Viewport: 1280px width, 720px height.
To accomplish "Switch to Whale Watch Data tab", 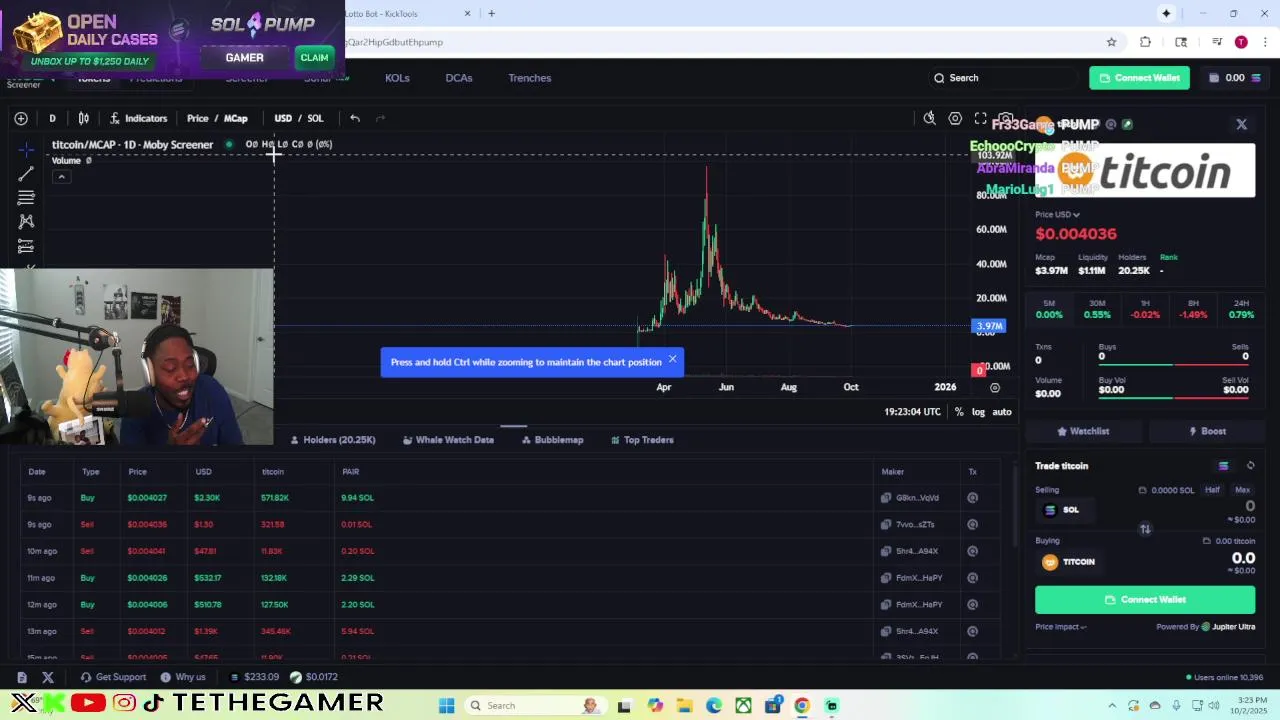I will [448, 440].
